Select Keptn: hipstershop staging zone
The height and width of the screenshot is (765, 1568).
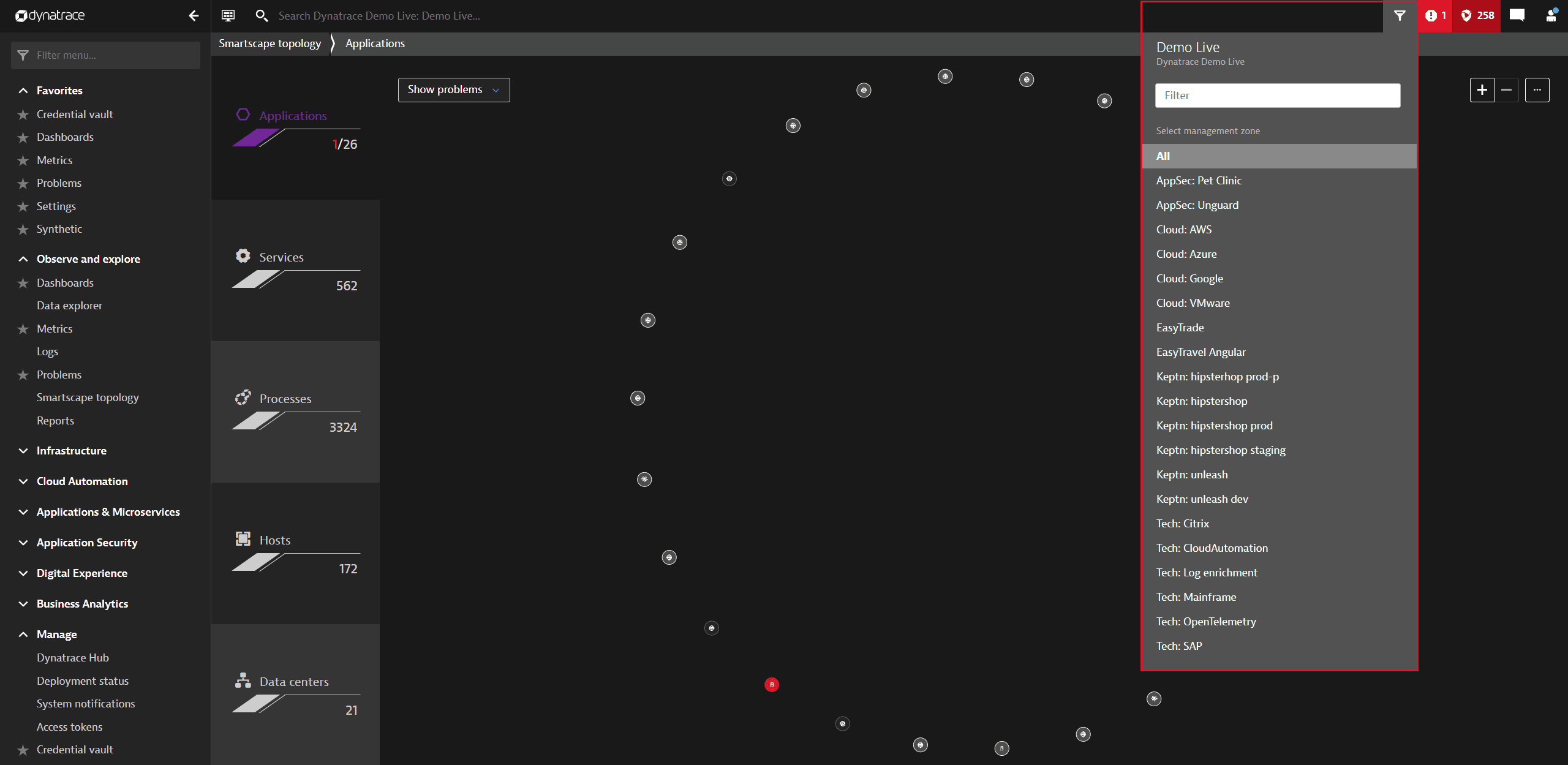[x=1280, y=450]
